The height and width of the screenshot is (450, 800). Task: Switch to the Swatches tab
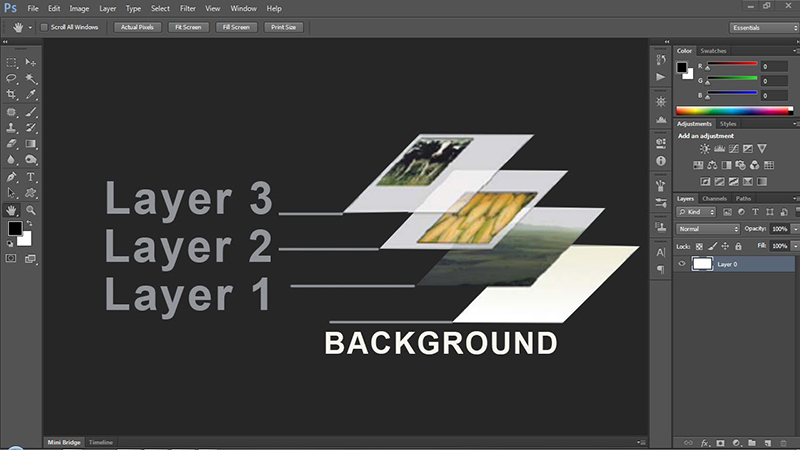[713, 51]
